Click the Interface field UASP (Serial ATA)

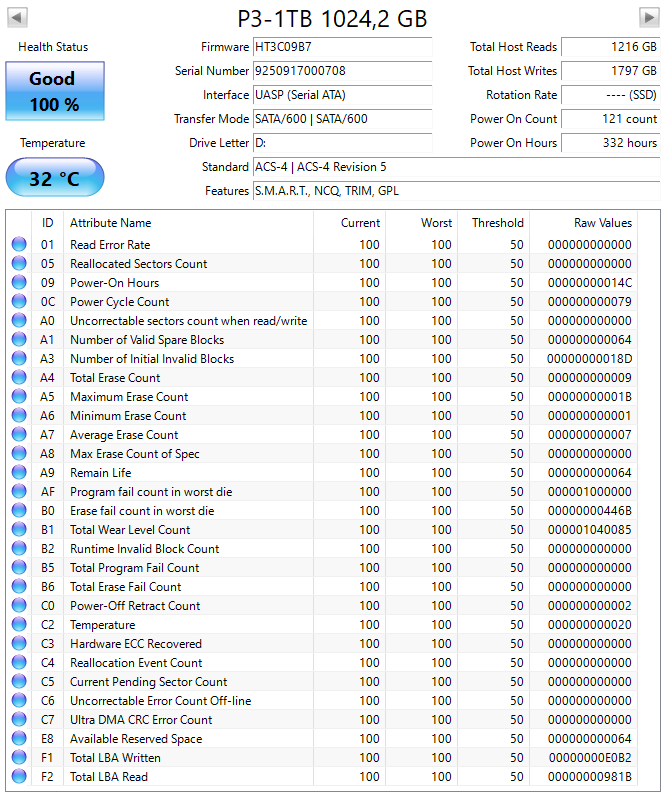click(x=343, y=95)
